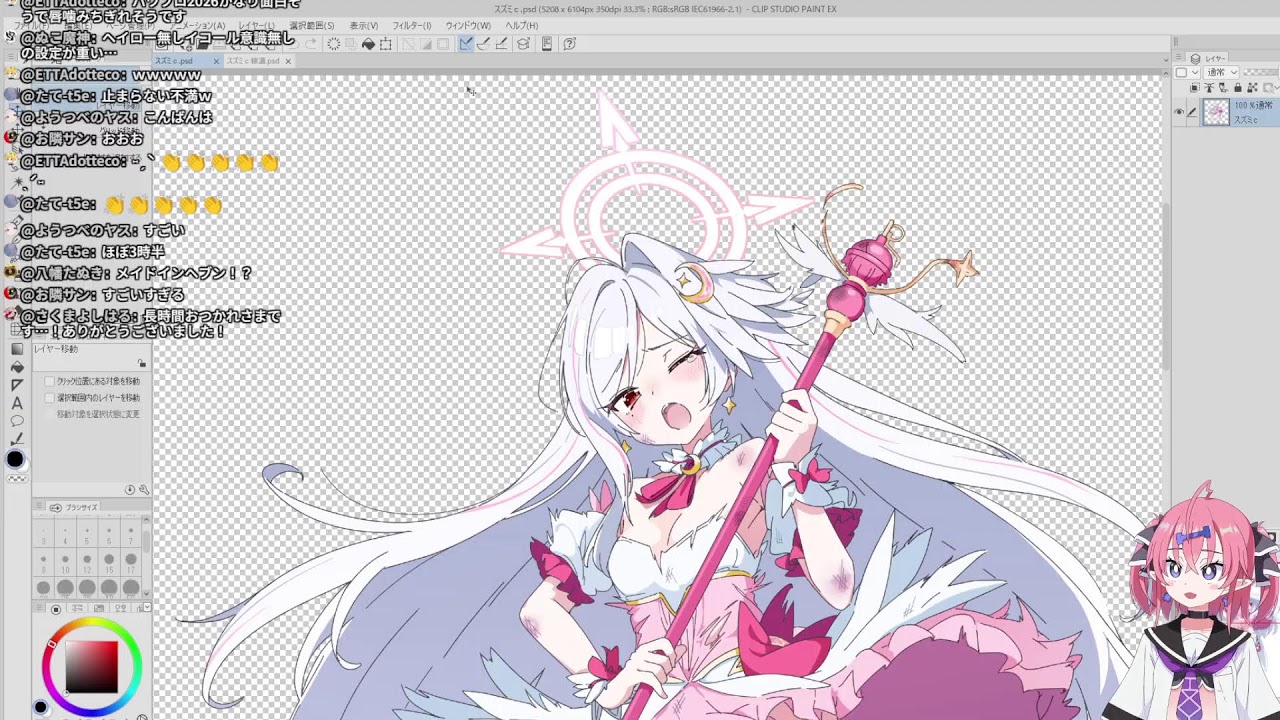The image size is (1280, 720).
Task: Click the Clear (dotted circle) command icon
Action: coord(333,44)
